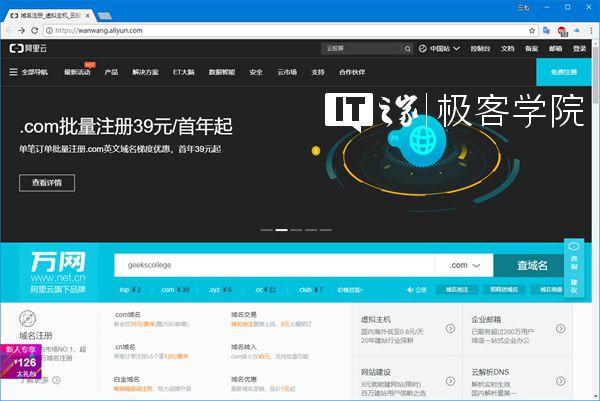Select the last carousel indicator on the banner

[x=326, y=230]
